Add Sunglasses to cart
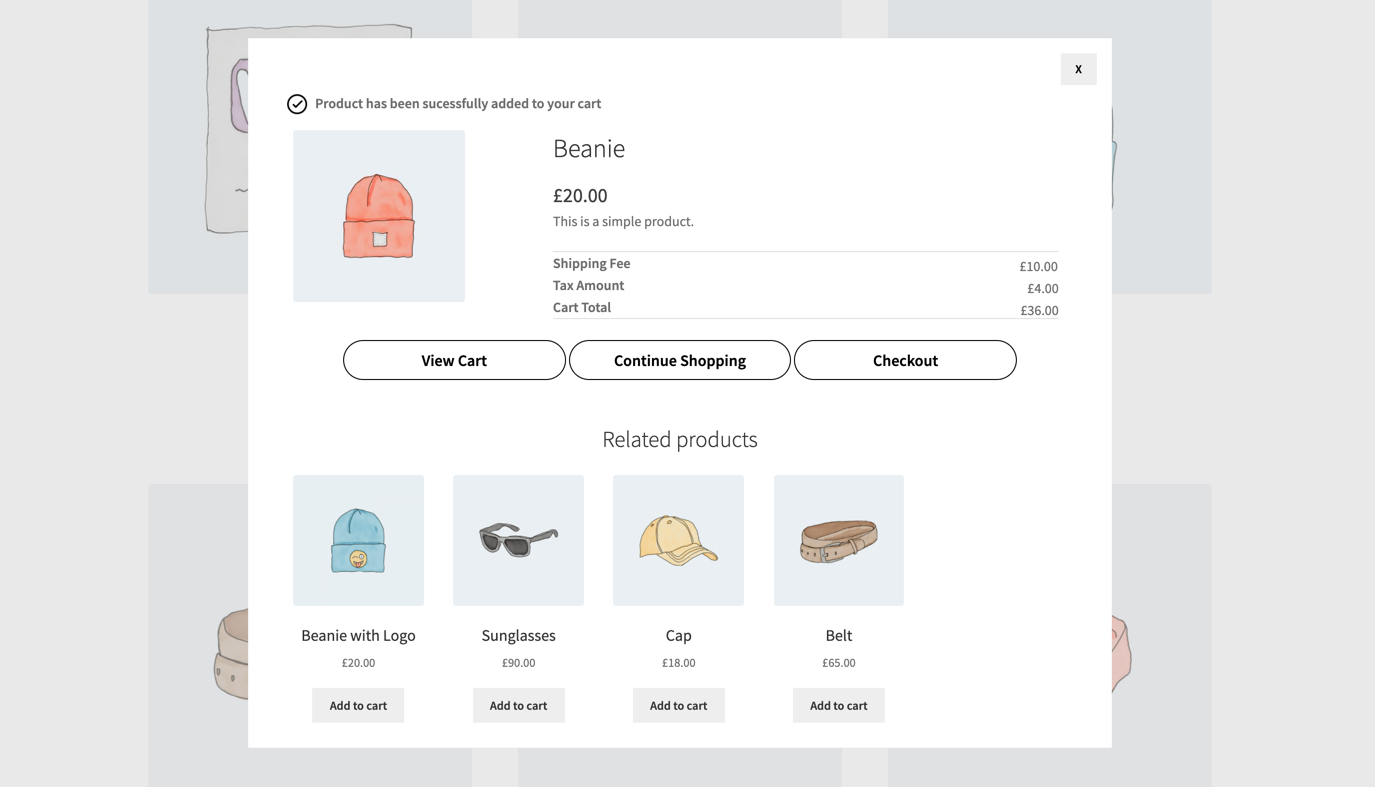1375x787 pixels. (518, 705)
